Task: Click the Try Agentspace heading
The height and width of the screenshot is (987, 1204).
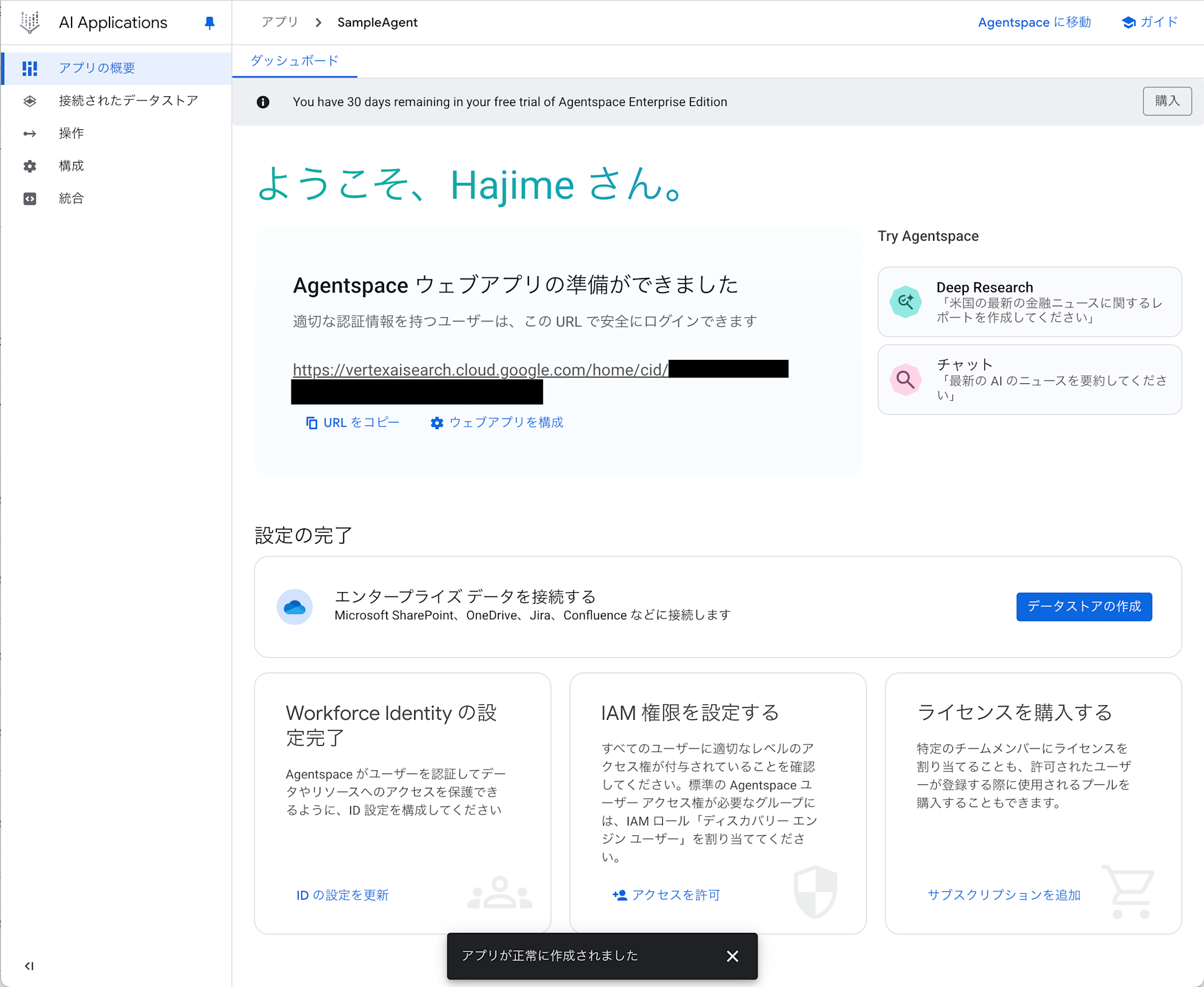Action: pos(928,236)
